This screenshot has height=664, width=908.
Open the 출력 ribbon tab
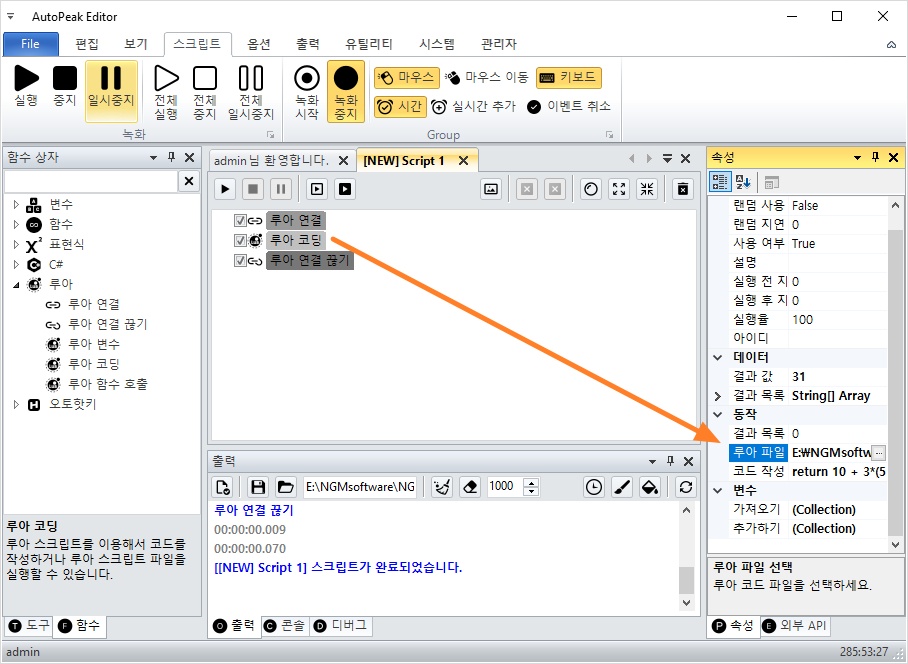point(307,44)
